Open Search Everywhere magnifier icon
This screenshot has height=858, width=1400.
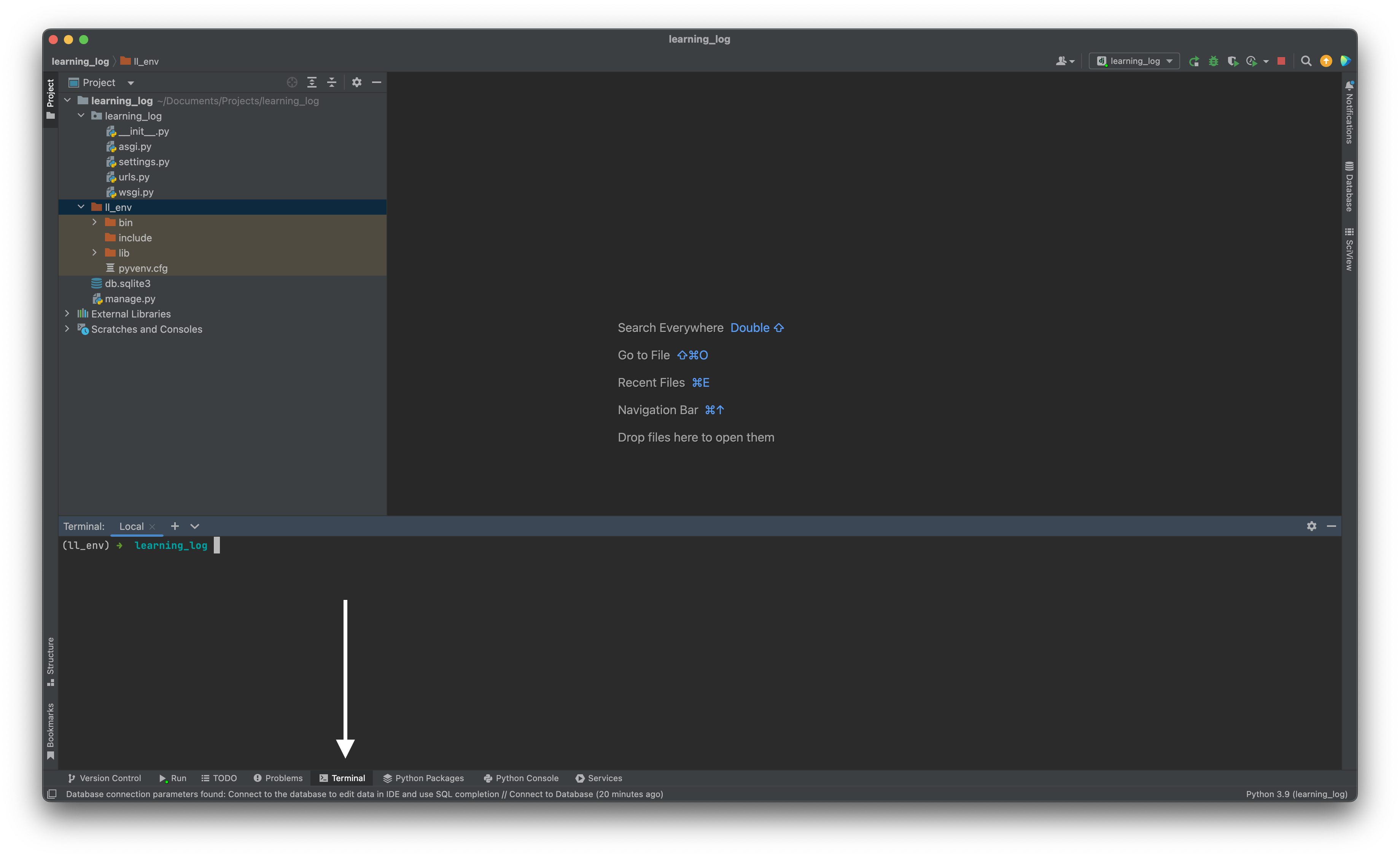click(1306, 61)
